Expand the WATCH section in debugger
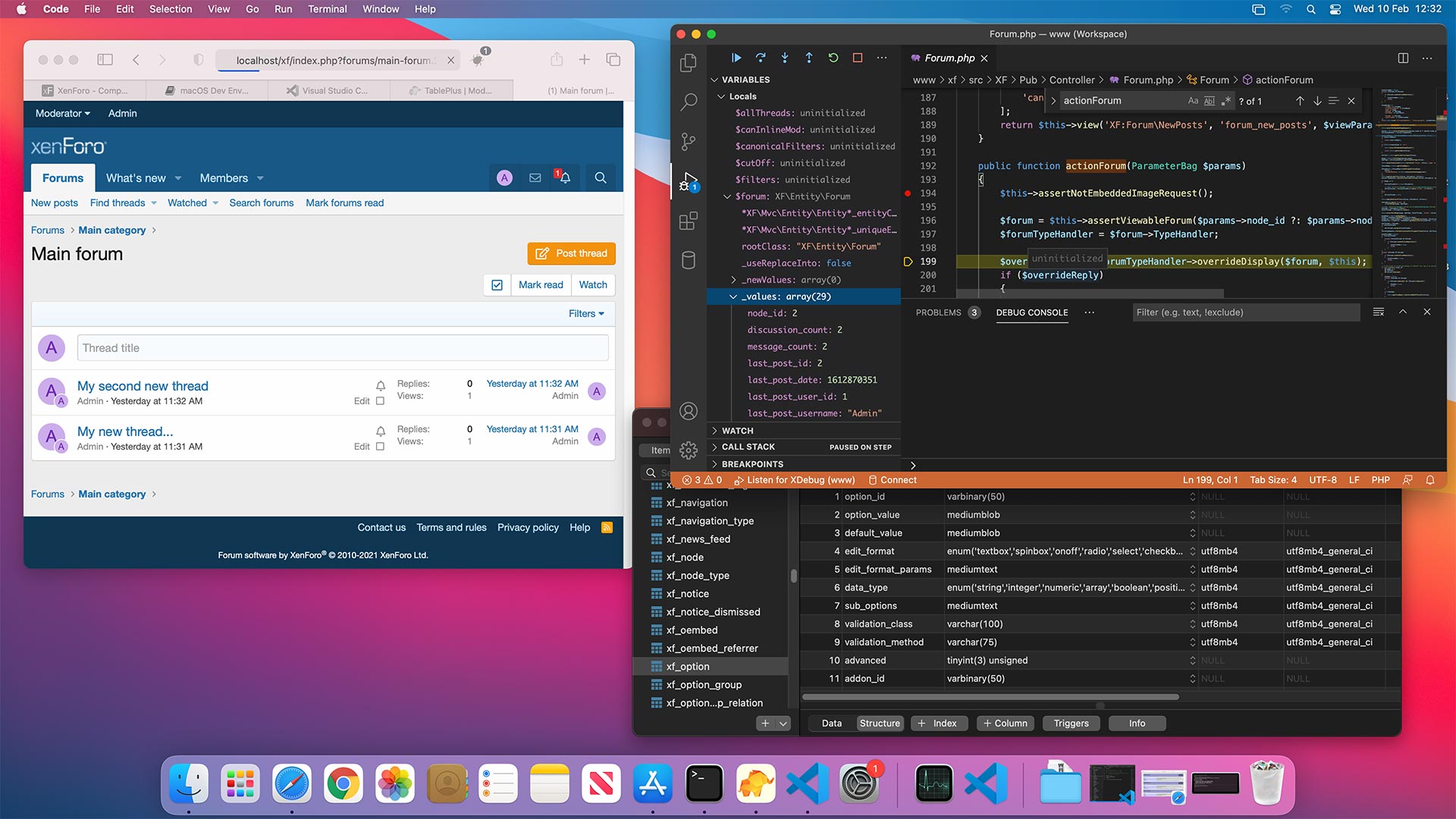 click(x=716, y=430)
